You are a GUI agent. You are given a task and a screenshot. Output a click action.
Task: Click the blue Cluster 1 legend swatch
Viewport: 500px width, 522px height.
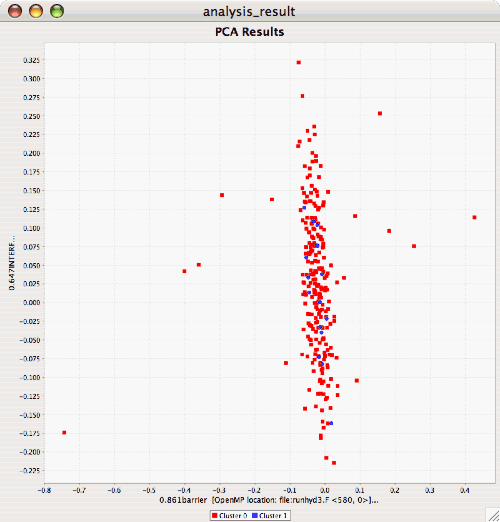[x=255, y=515]
